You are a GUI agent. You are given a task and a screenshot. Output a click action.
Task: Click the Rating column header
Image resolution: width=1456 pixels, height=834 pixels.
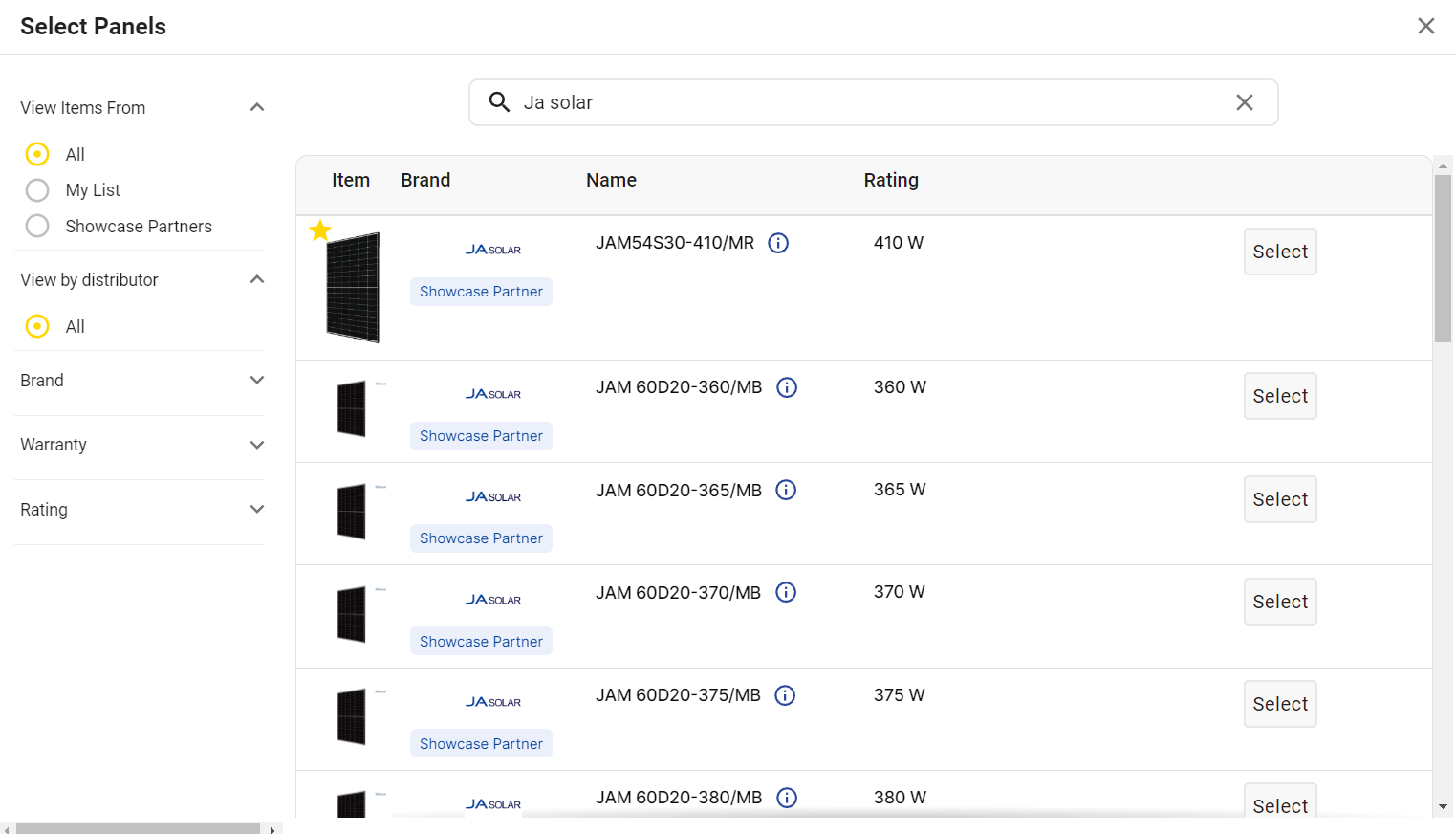tap(891, 181)
